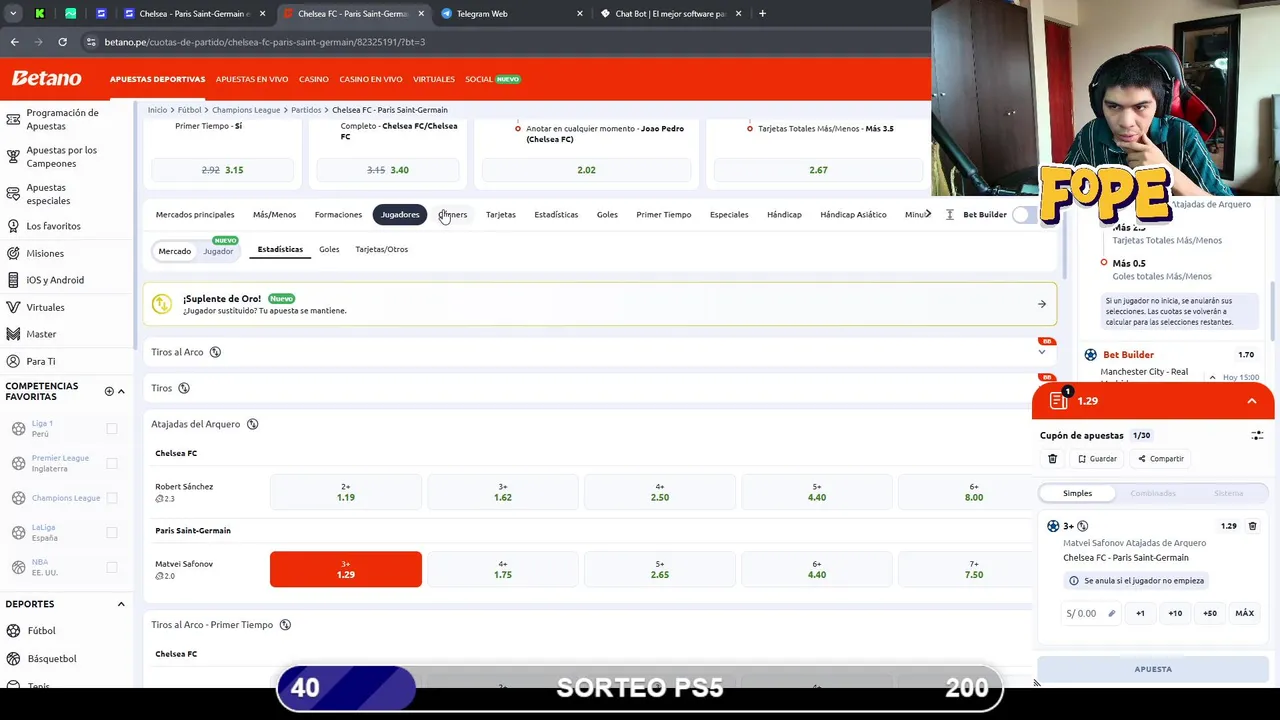This screenshot has height=720, width=1280.
Task: Add +10 to the stake
Action: [1175, 613]
